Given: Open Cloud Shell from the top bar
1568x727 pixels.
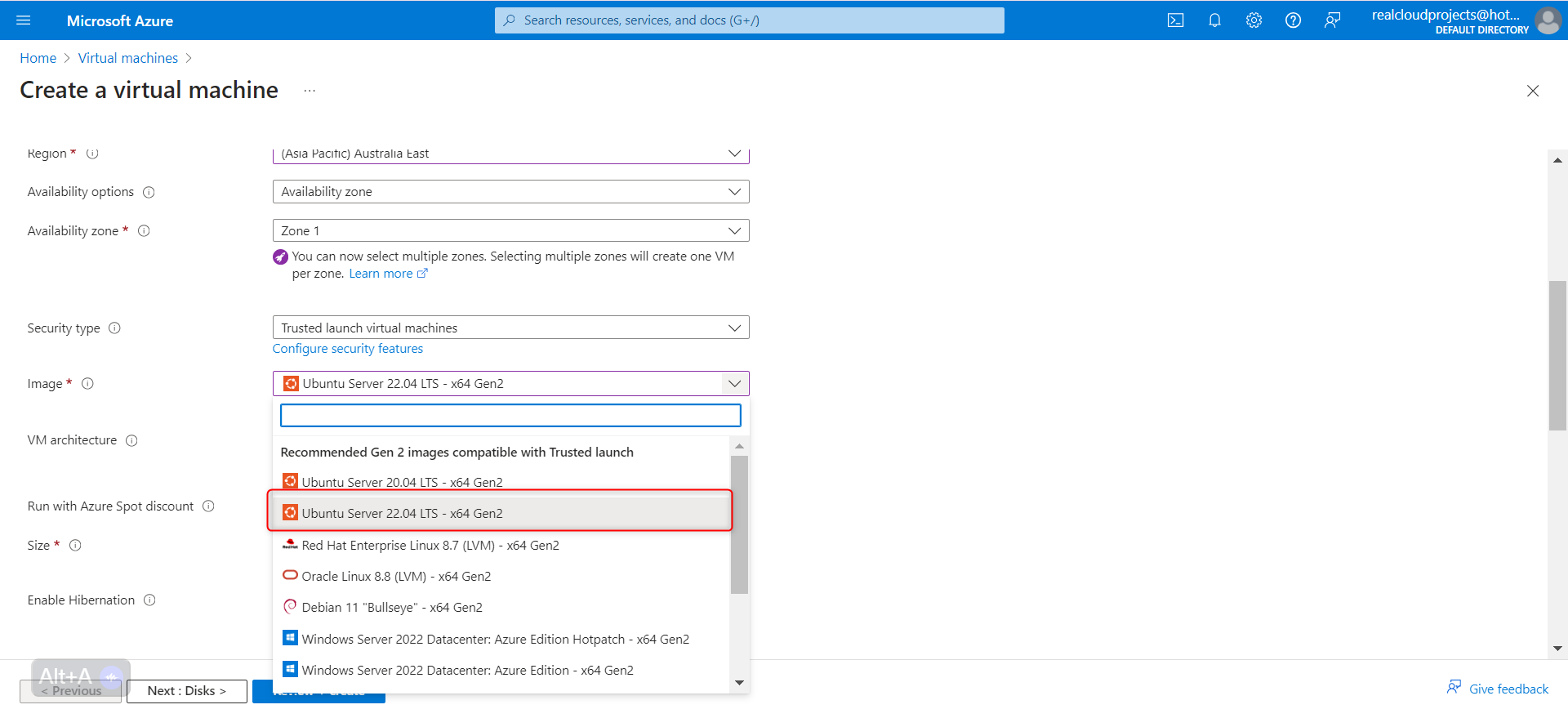Looking at the screenshot, I should (x=1175, y=20).
